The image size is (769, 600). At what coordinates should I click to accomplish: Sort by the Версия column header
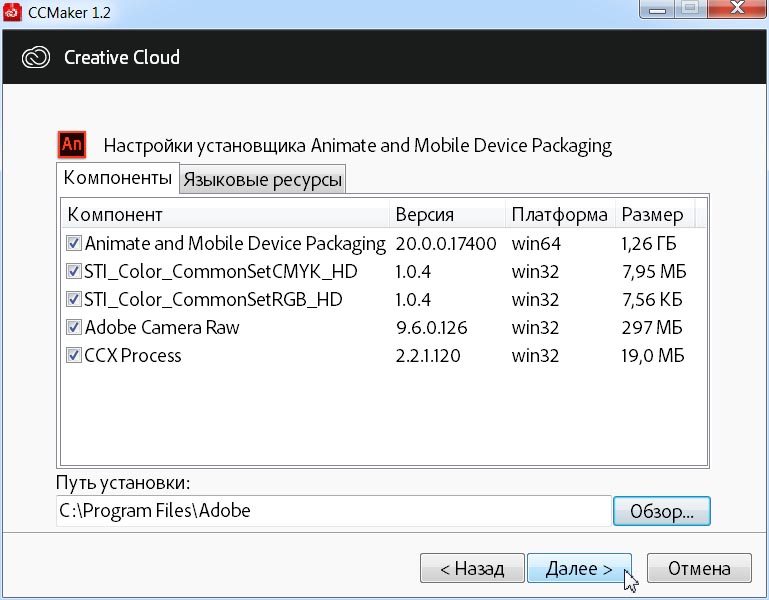pyautogui.click(x=447, y=214)
